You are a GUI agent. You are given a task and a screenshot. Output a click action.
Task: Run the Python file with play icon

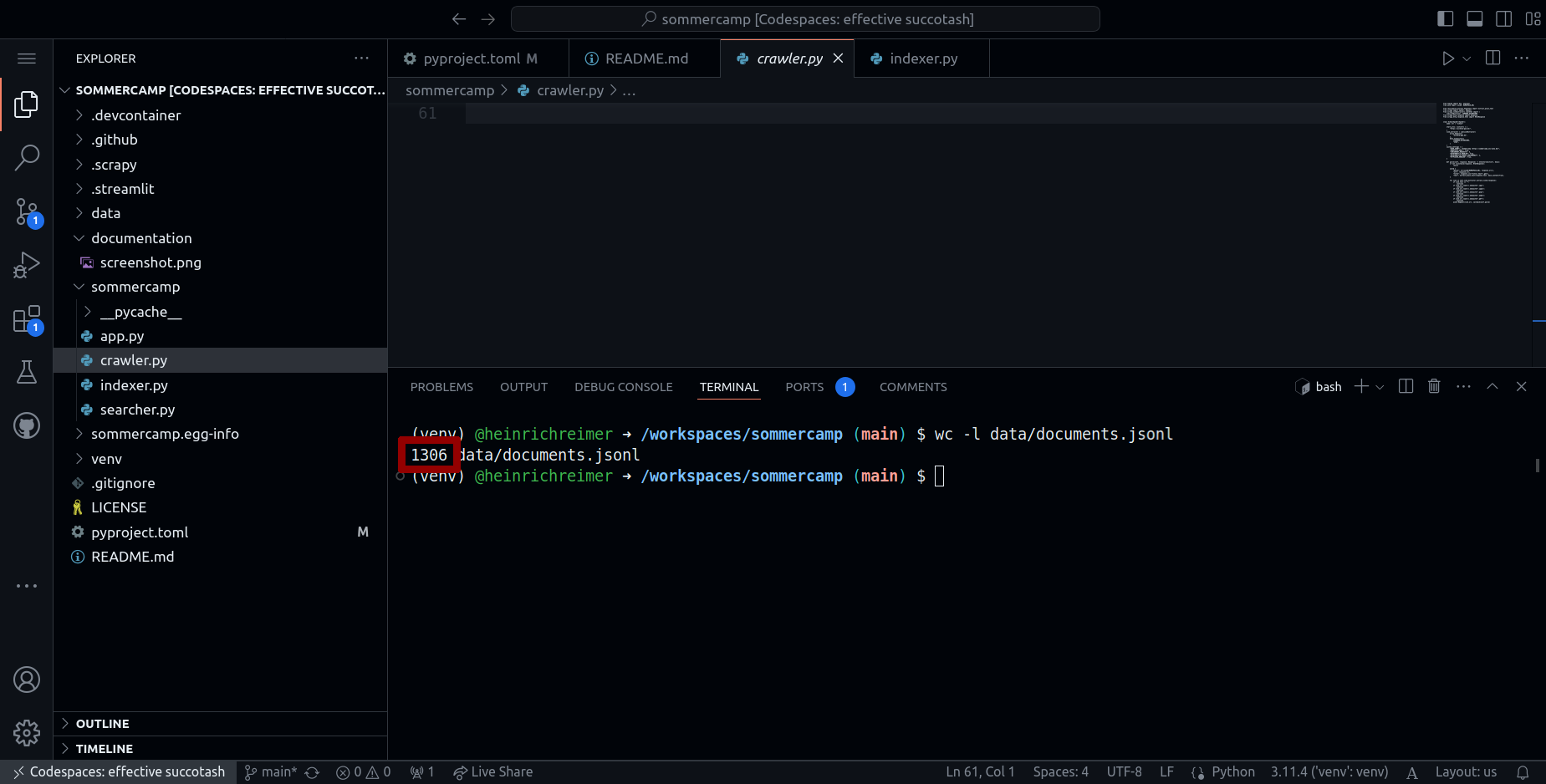point(1448,59)
